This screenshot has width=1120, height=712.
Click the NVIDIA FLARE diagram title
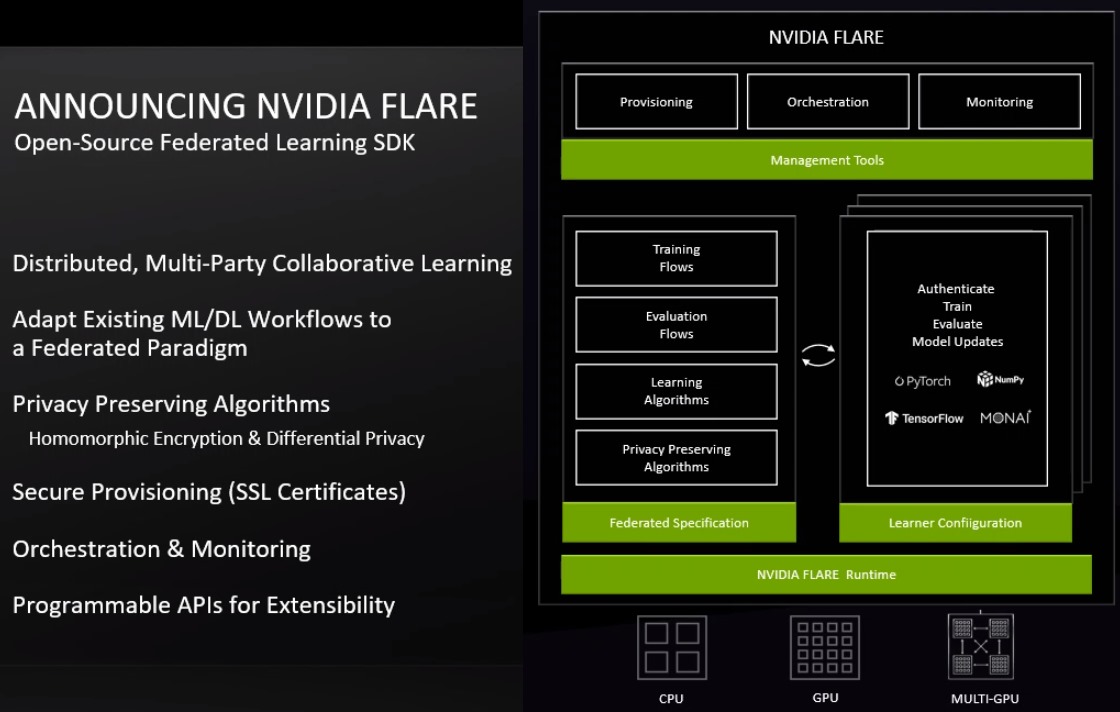(826, 37)
